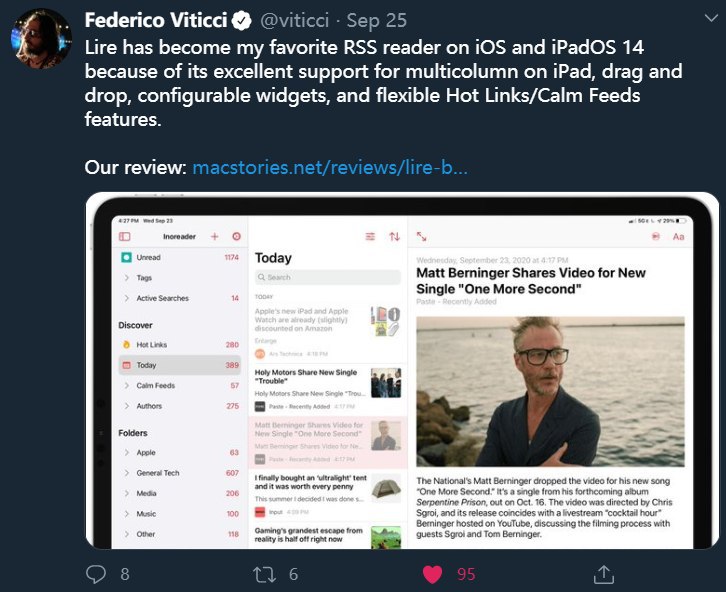This screenshot has height=592, width=726.
Task: Open the share icon below the tweet
Action: pos(604,574)
